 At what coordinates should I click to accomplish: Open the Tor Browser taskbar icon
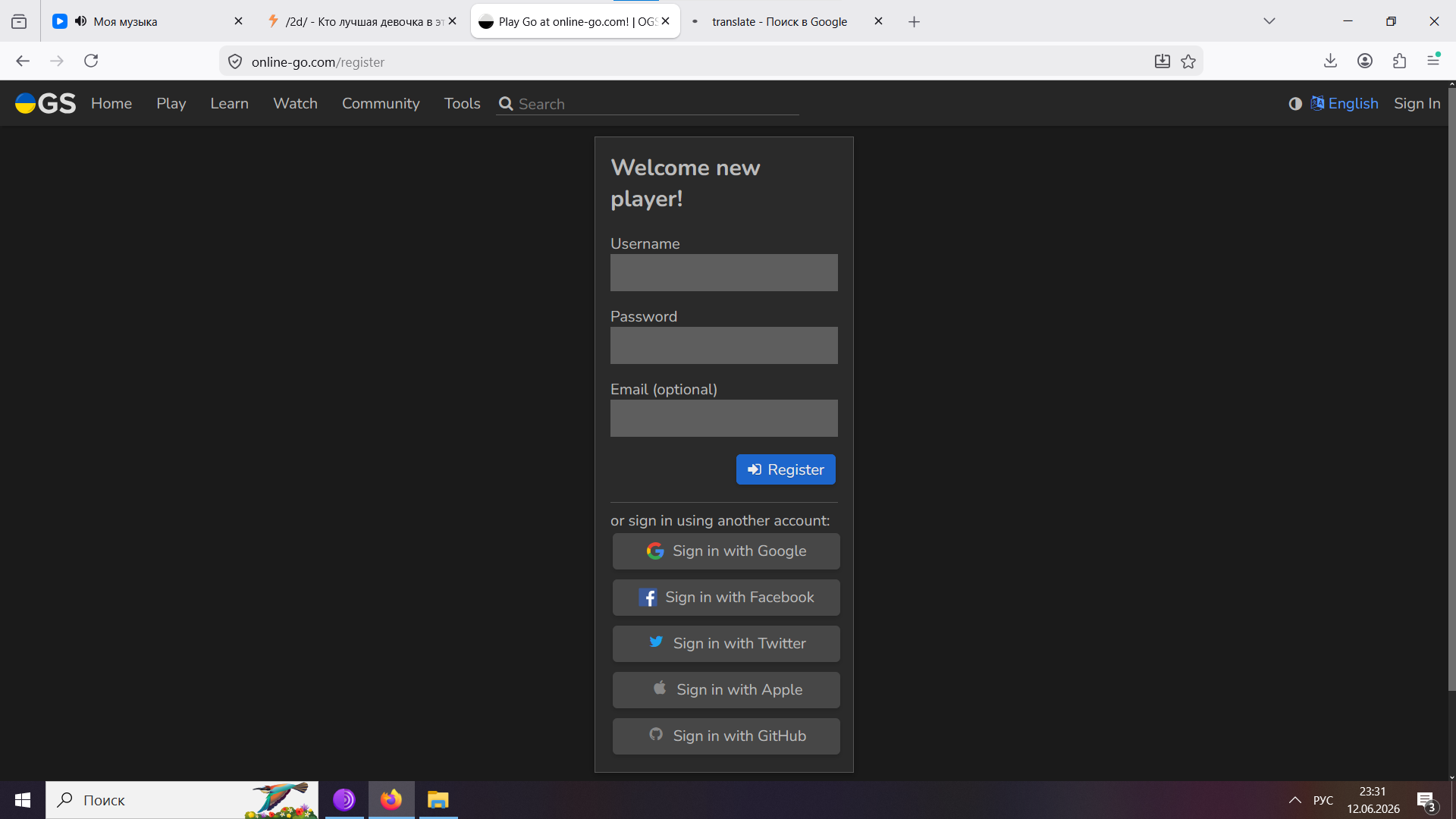(344, 800)
